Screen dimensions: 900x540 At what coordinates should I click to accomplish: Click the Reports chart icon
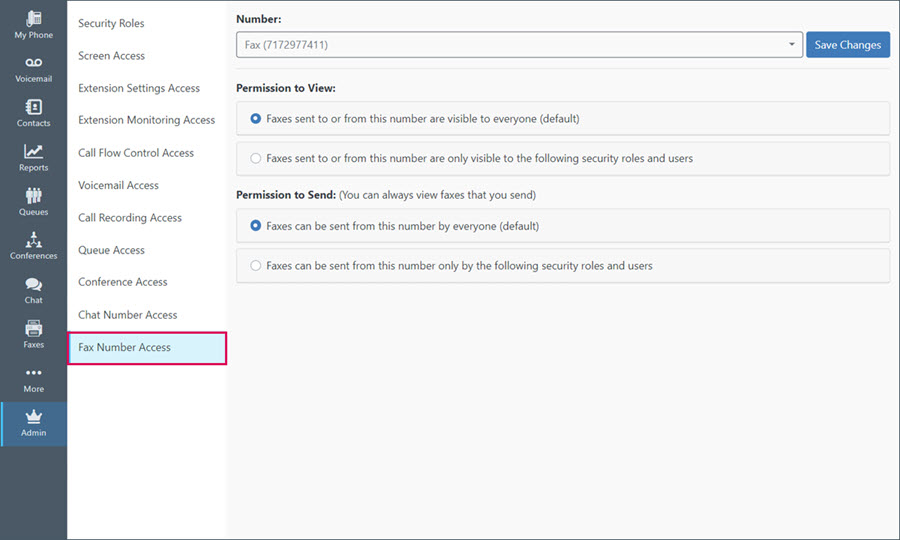33,151
